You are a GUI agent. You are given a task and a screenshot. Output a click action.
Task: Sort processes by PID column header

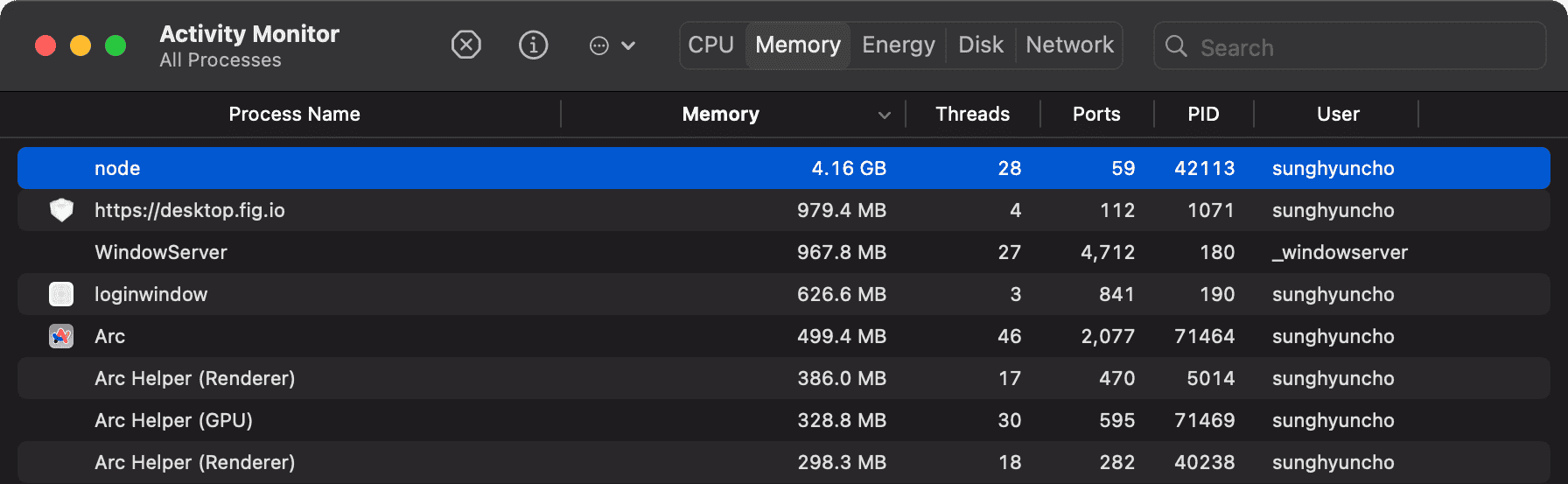coord(1203,114)
